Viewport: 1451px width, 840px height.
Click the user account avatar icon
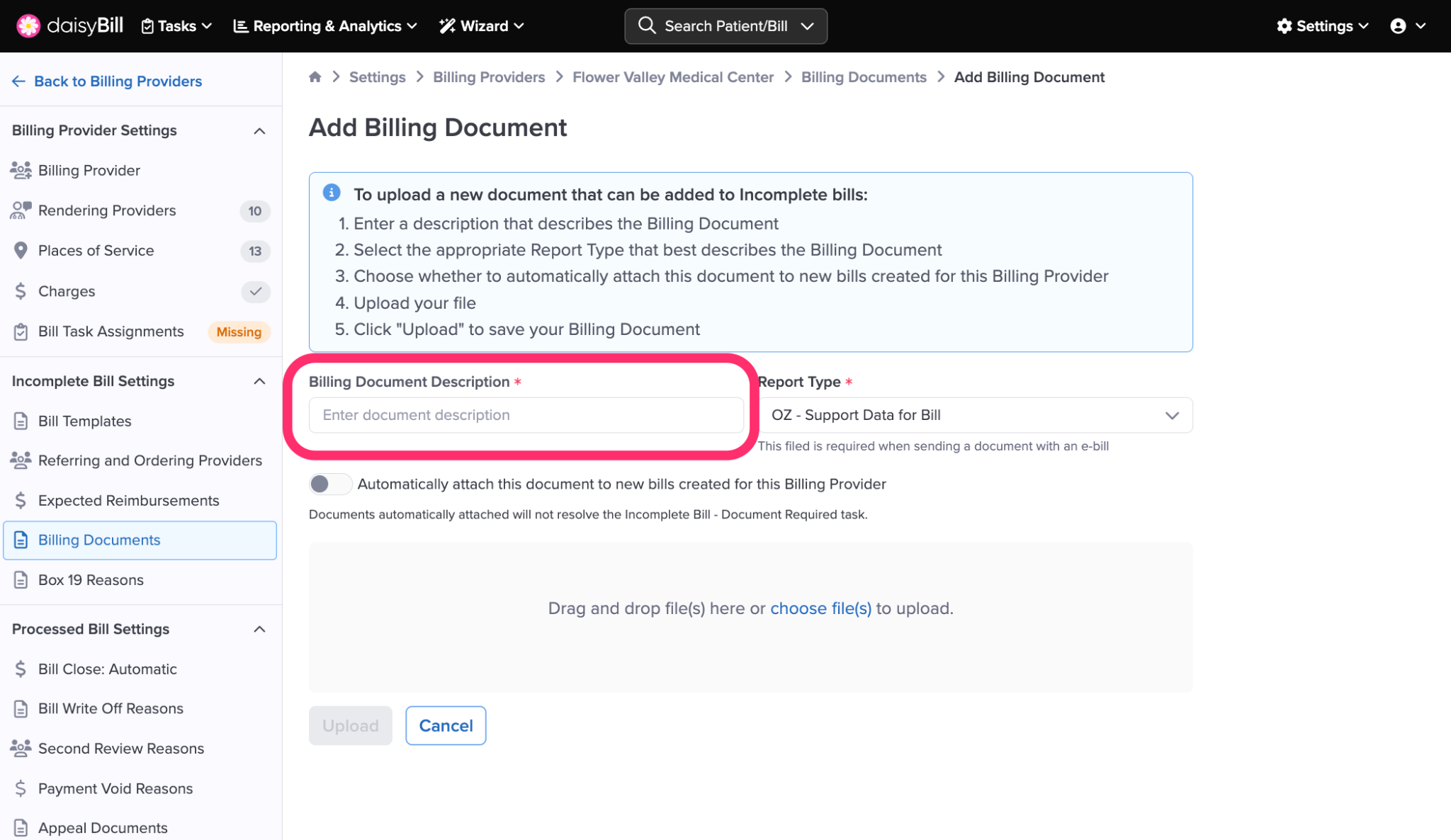pyautogui.click(x=1398, y=26)
